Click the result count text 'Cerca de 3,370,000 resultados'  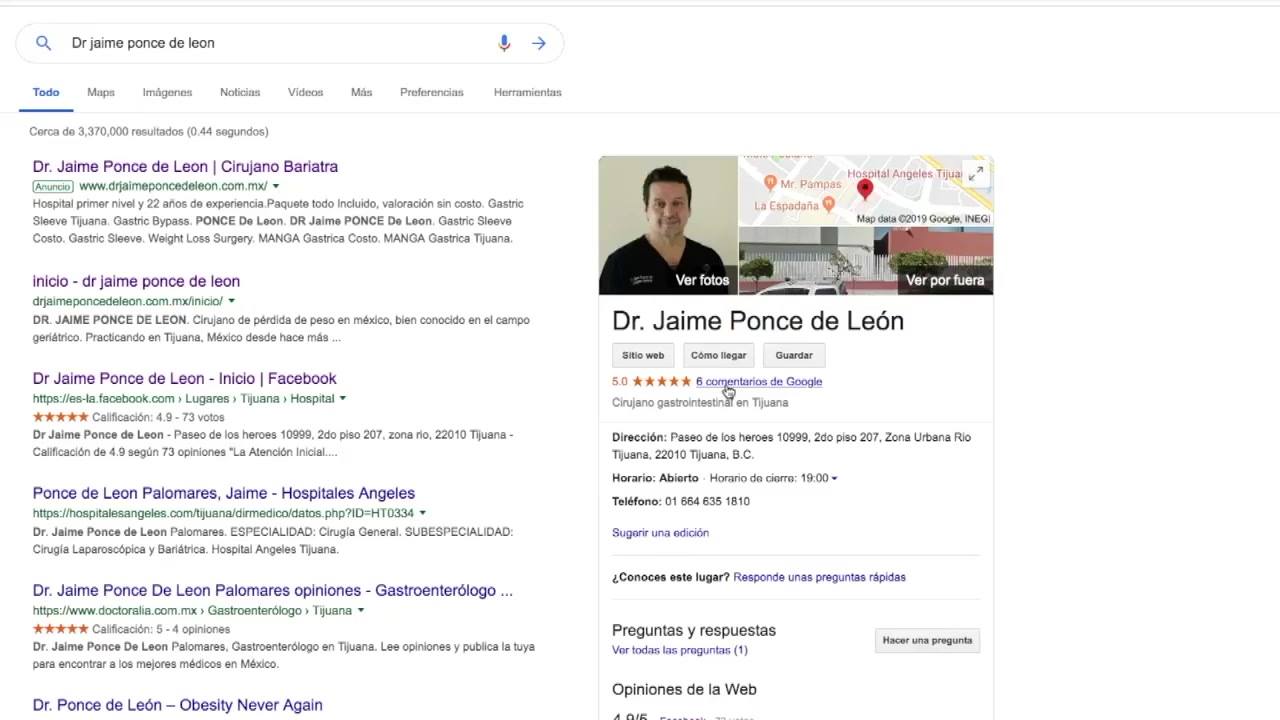149,131
